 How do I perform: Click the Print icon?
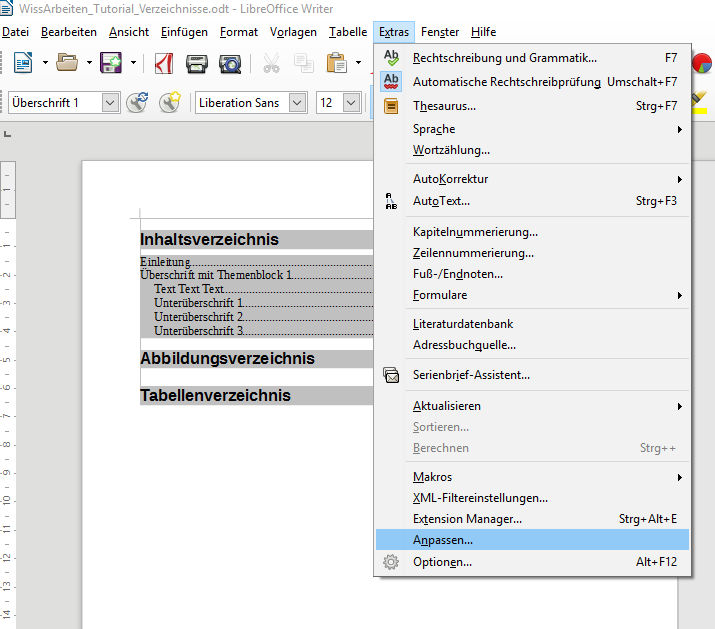point(197,63)
